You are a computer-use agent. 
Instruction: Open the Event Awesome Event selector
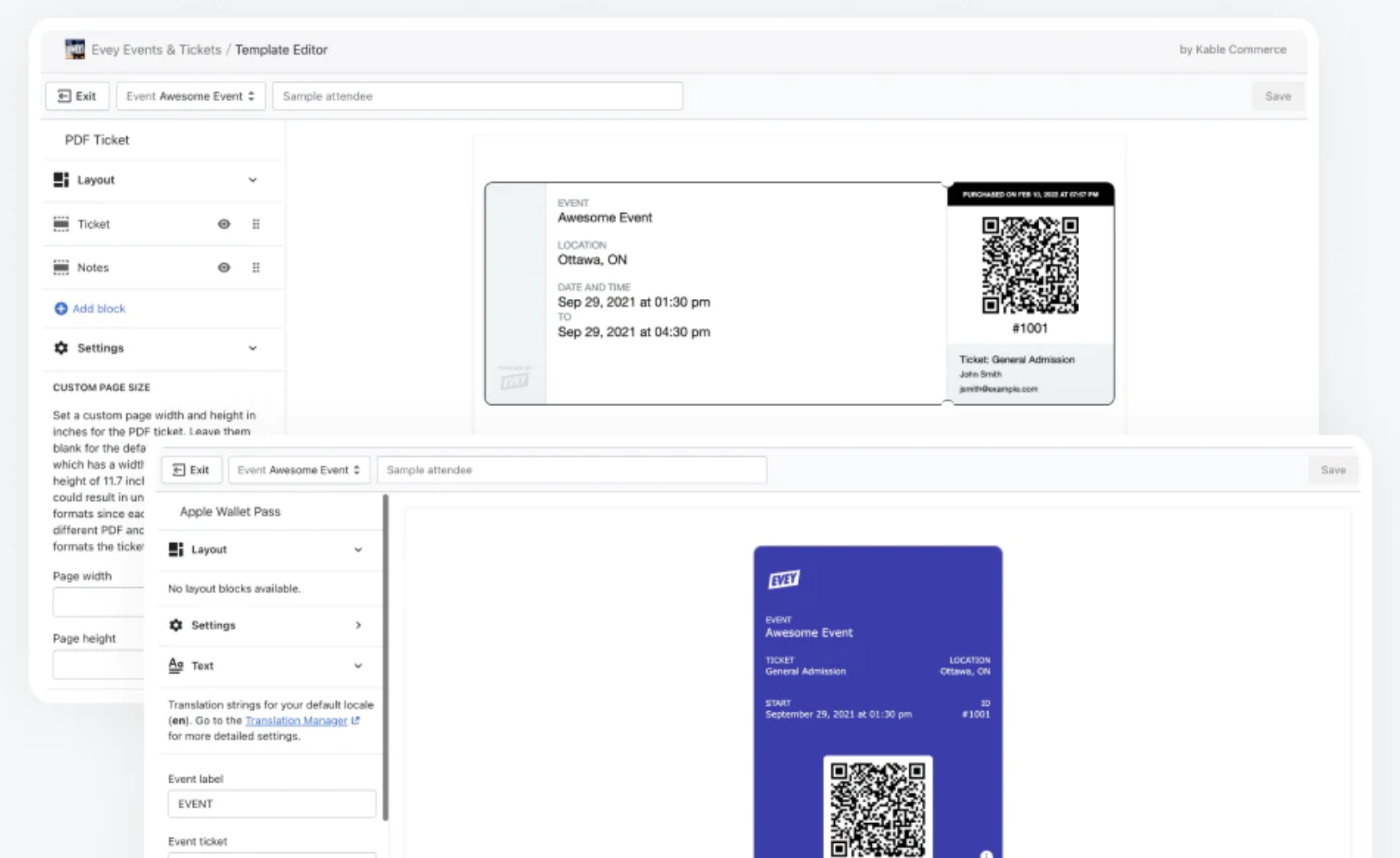tap(190, 95)
